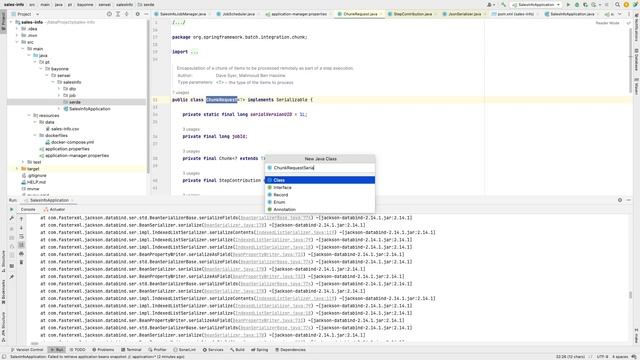Run SalesInfoApplication with the green play icon

point(568,4)
